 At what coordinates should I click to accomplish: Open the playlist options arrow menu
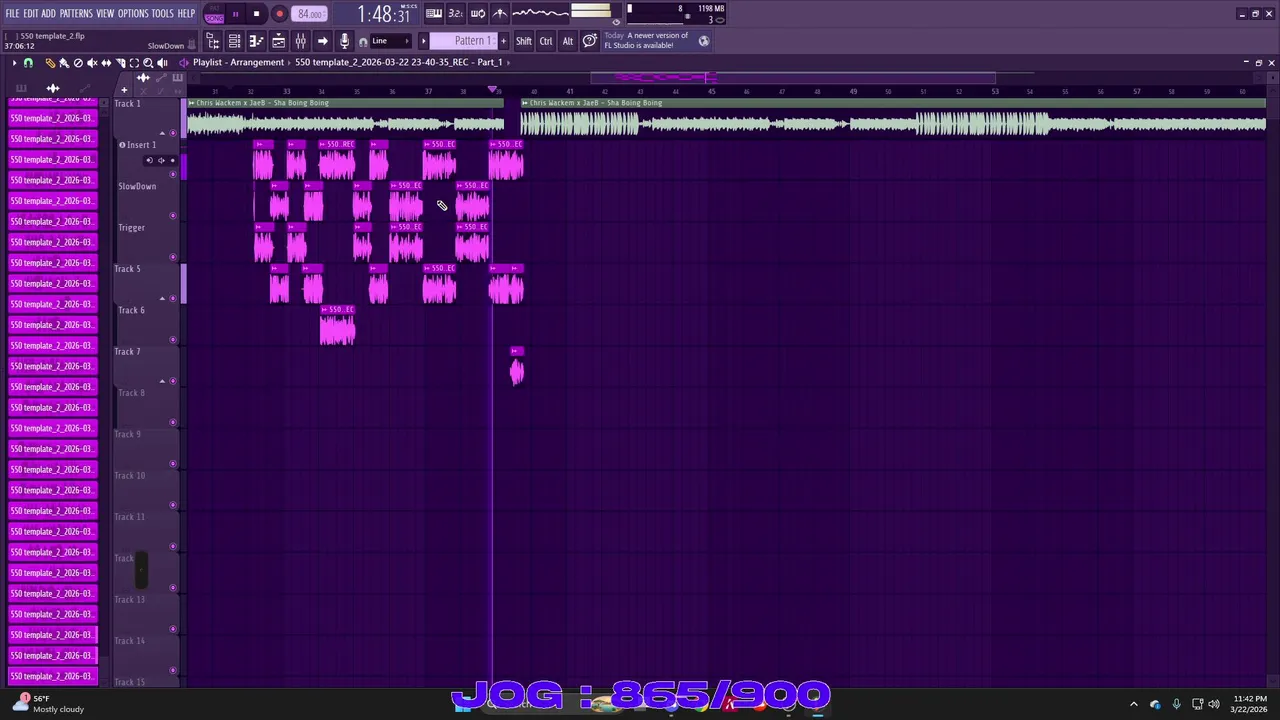pos(14,63)
